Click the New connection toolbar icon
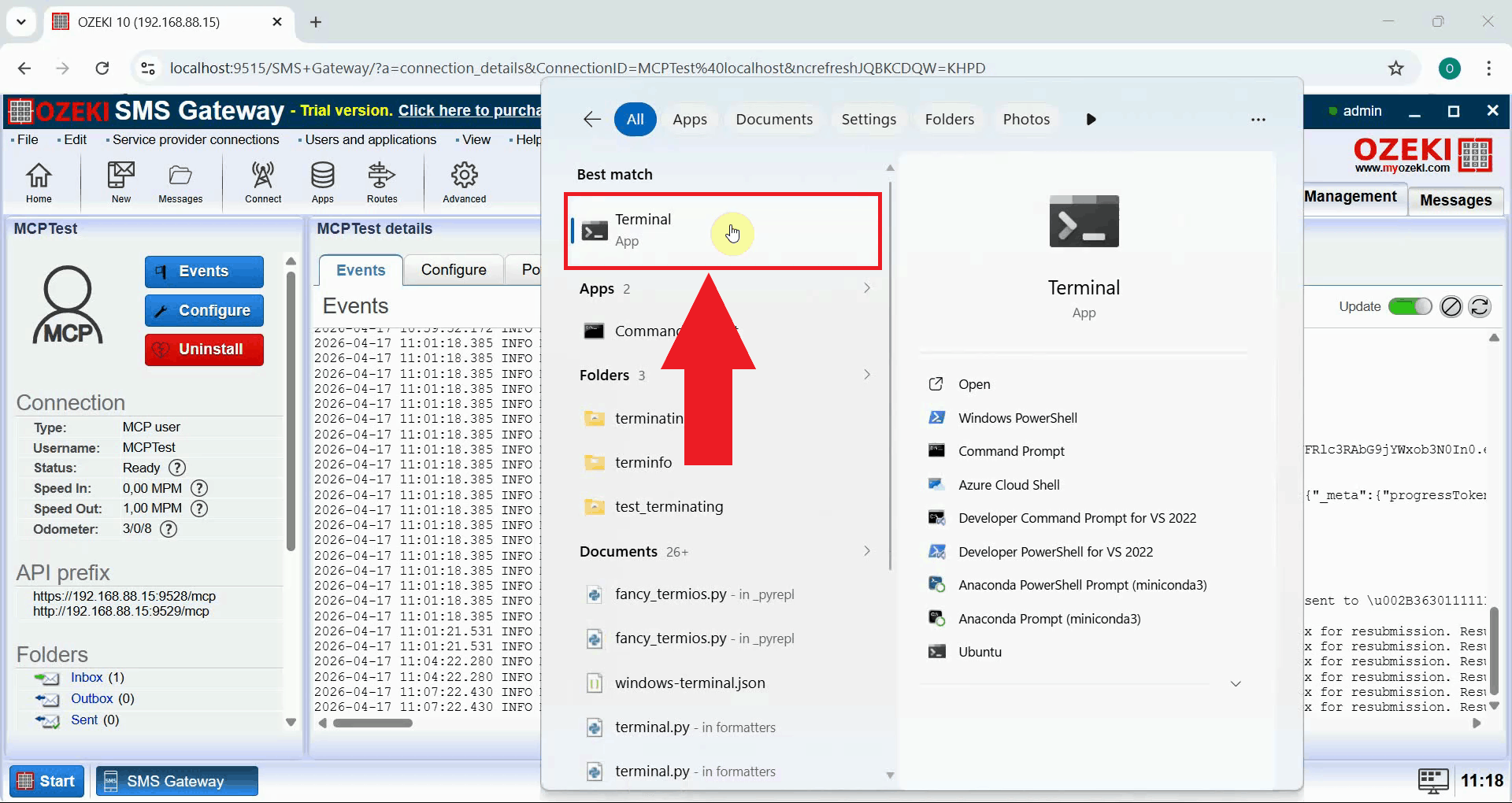The image size is (1512, 803). point(120,182)
